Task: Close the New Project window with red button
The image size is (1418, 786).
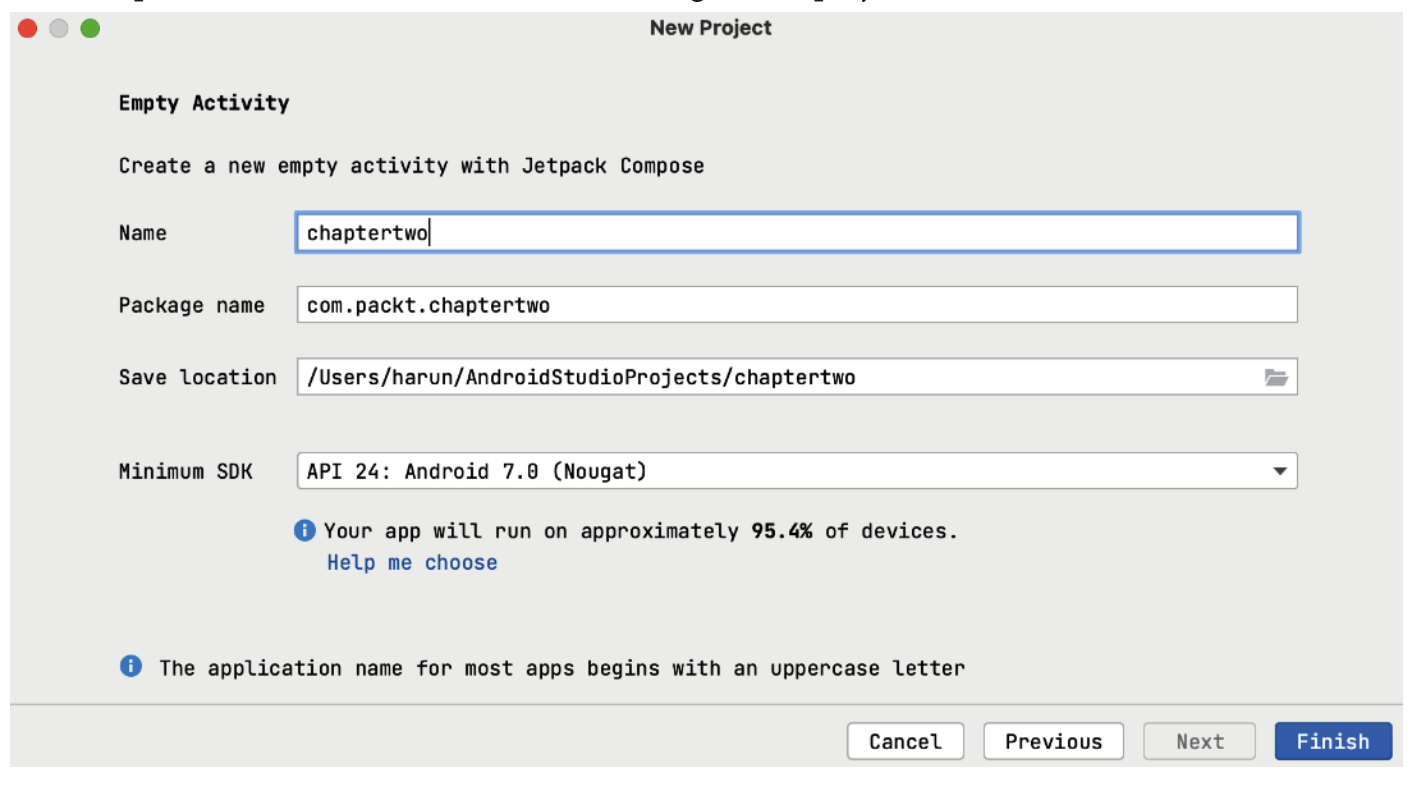Action: [28, 28]
